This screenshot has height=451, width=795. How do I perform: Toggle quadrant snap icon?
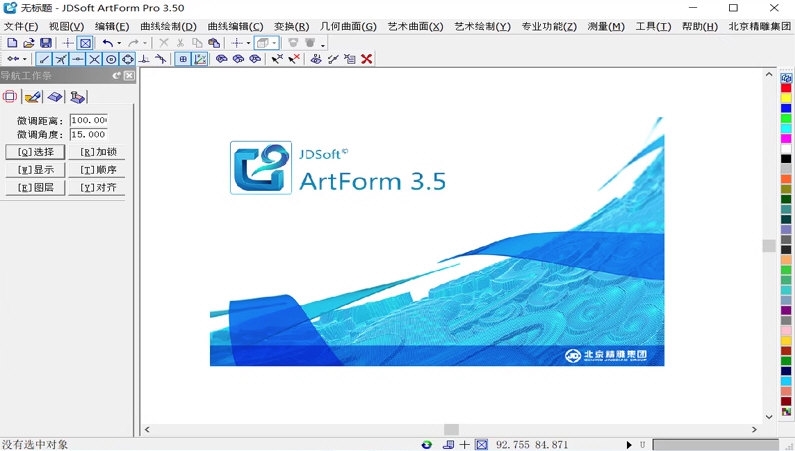128,59
